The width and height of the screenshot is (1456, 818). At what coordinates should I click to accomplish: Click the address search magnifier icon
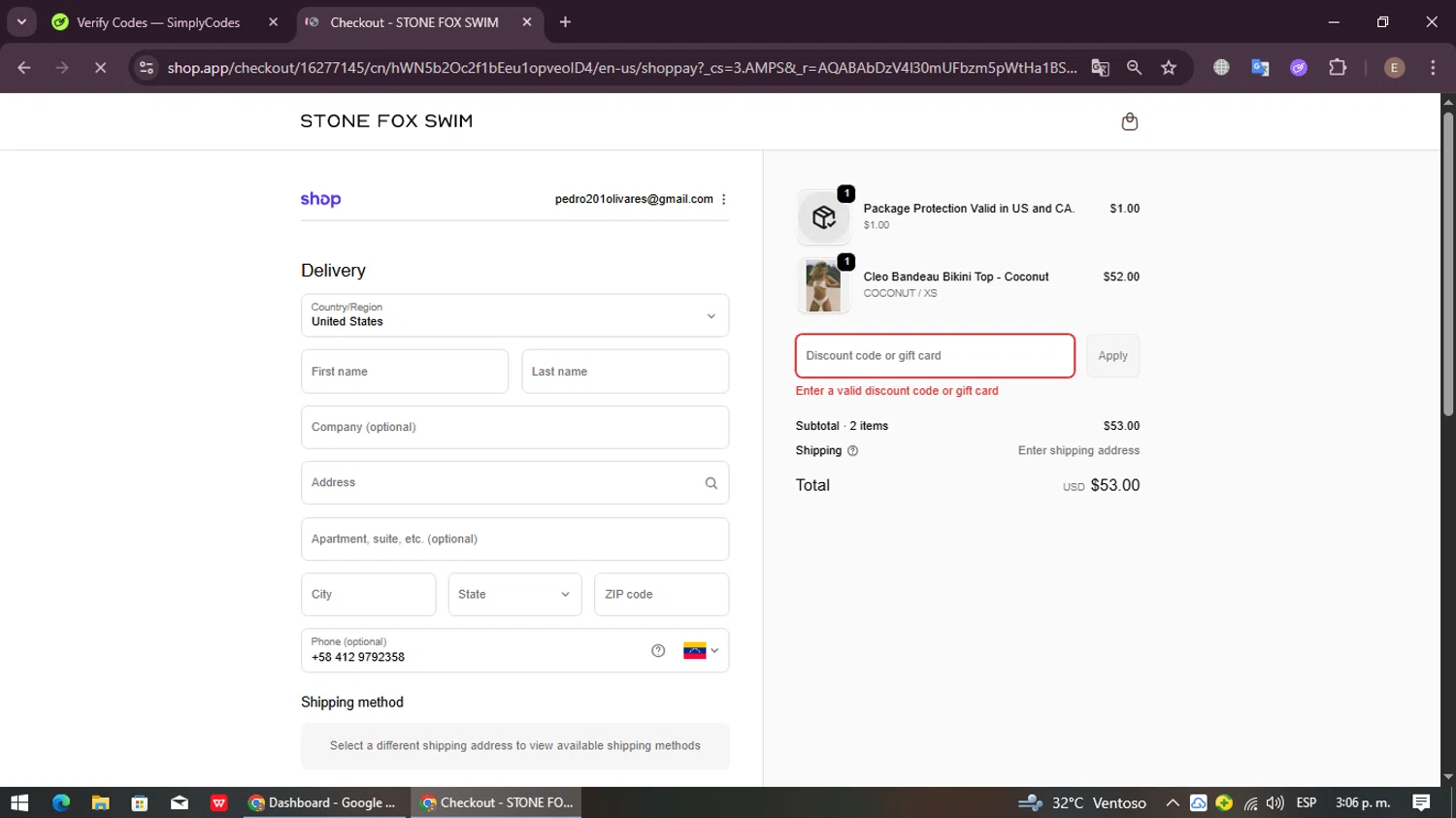point(711,483)
